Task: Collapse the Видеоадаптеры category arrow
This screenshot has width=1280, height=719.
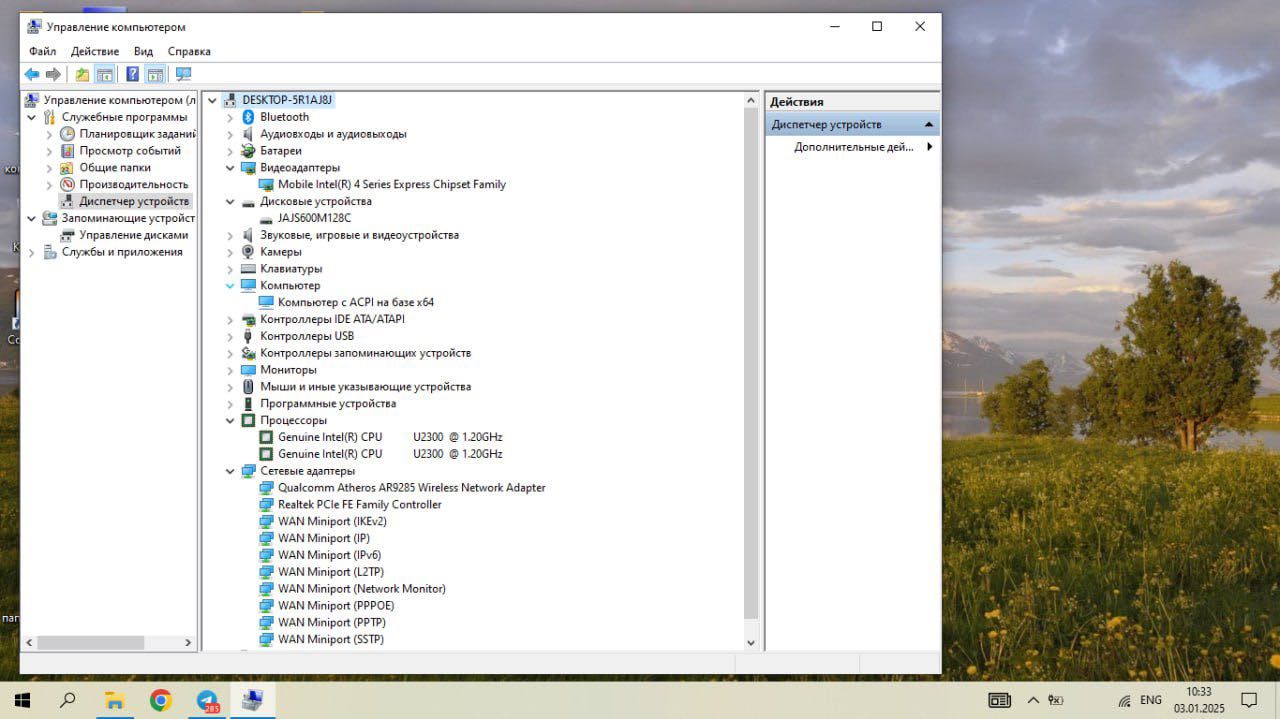Action: click(230, 168)
